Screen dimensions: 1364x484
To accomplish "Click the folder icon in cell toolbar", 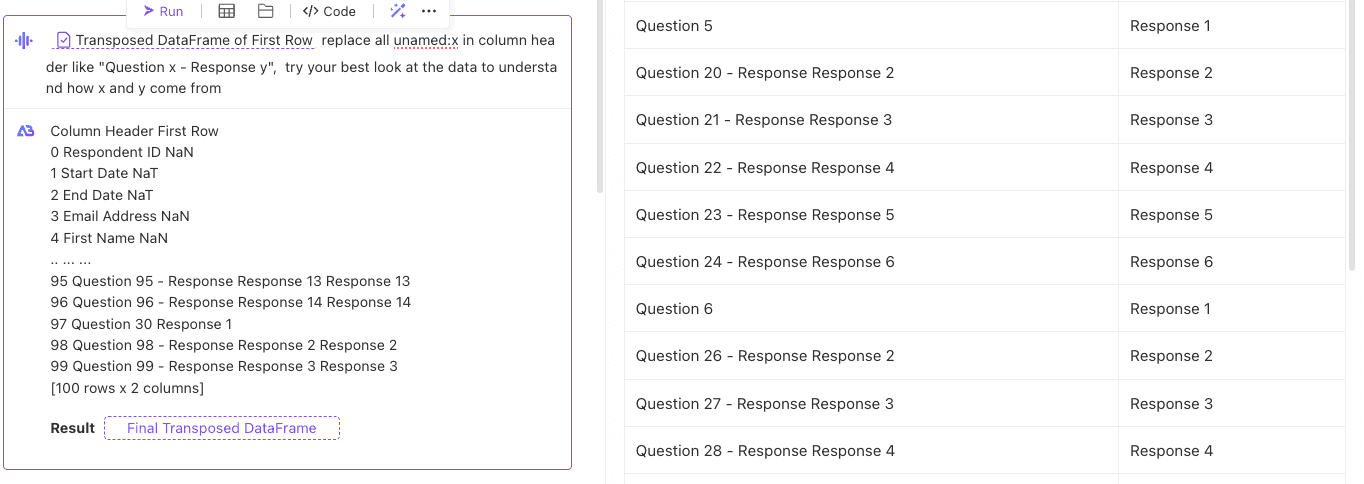I will 265,11.
